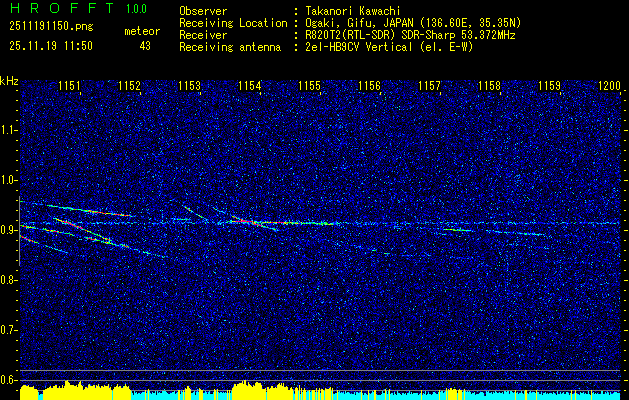The height and width of the screenshot is (400, 629).
Task: Select the R820T2(RTL-SDR) SDR-Sharp 53.372MHz text
Action: pos(410,35)
